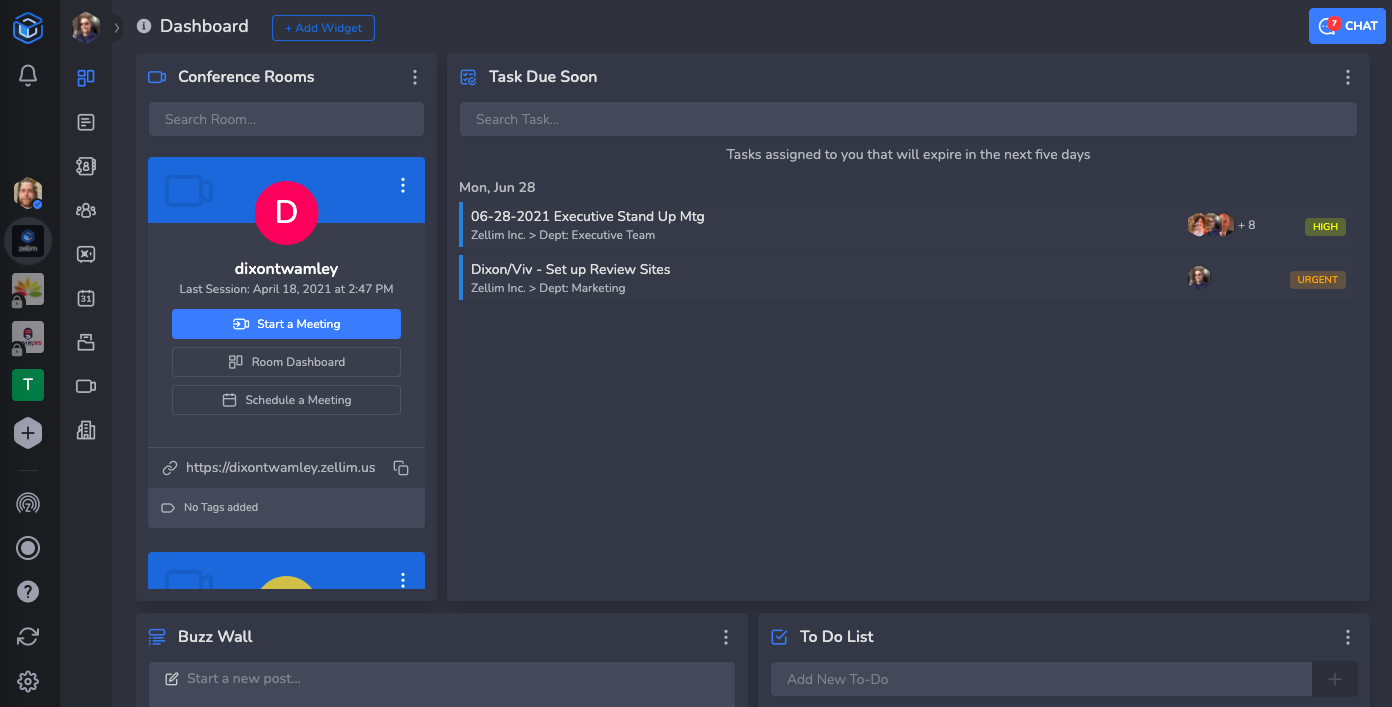Image resolution: width=1392 pixels, height=707 pixels.
Task: Open the calendar icon in sidebar
Action: tap(86, 298)
